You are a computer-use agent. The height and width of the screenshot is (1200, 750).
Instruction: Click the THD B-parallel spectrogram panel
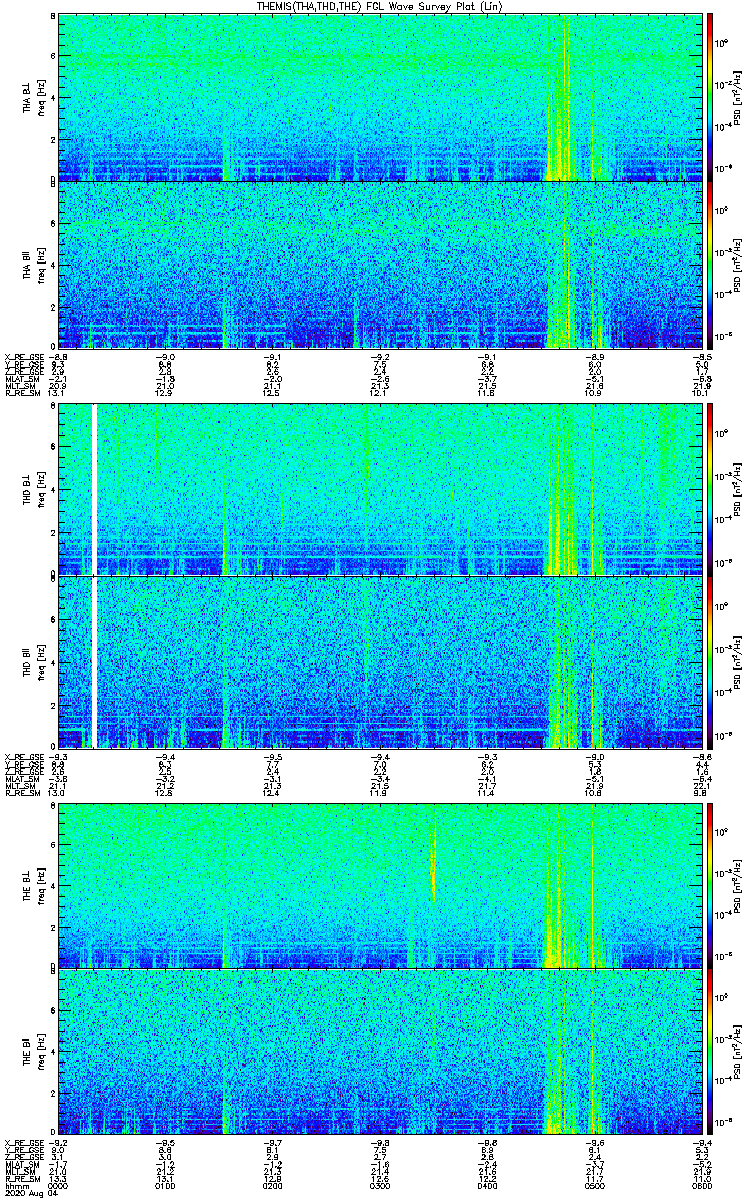[x=380, y=662]
